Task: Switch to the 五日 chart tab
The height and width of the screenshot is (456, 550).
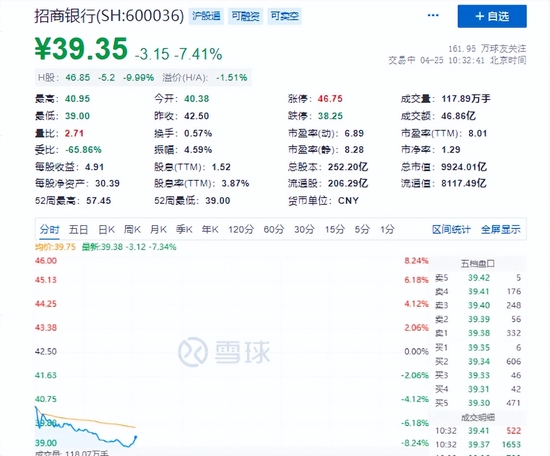Action: pyautogui.click(x=78, y=230)
